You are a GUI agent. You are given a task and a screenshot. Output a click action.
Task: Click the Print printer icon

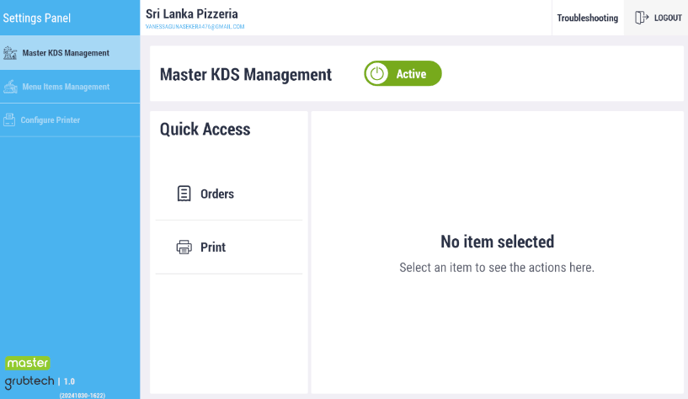[184, 247]
